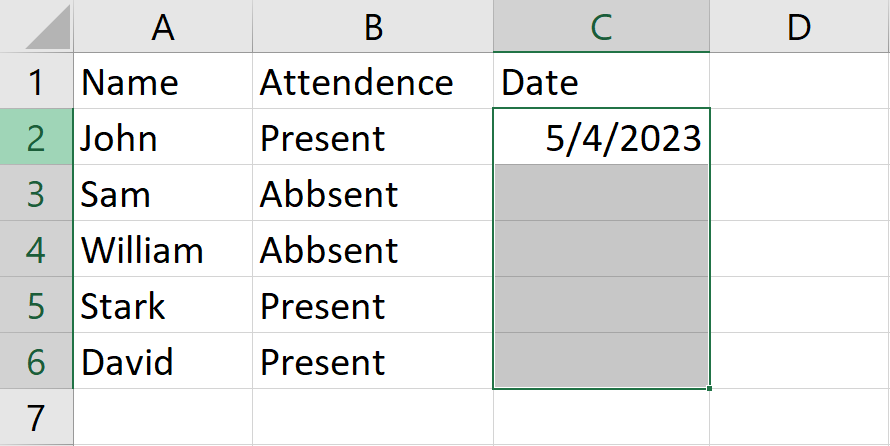Select column B header
The height and width of the screenshot is (446, 890).
pyautogui.click(x=373, y=26)
